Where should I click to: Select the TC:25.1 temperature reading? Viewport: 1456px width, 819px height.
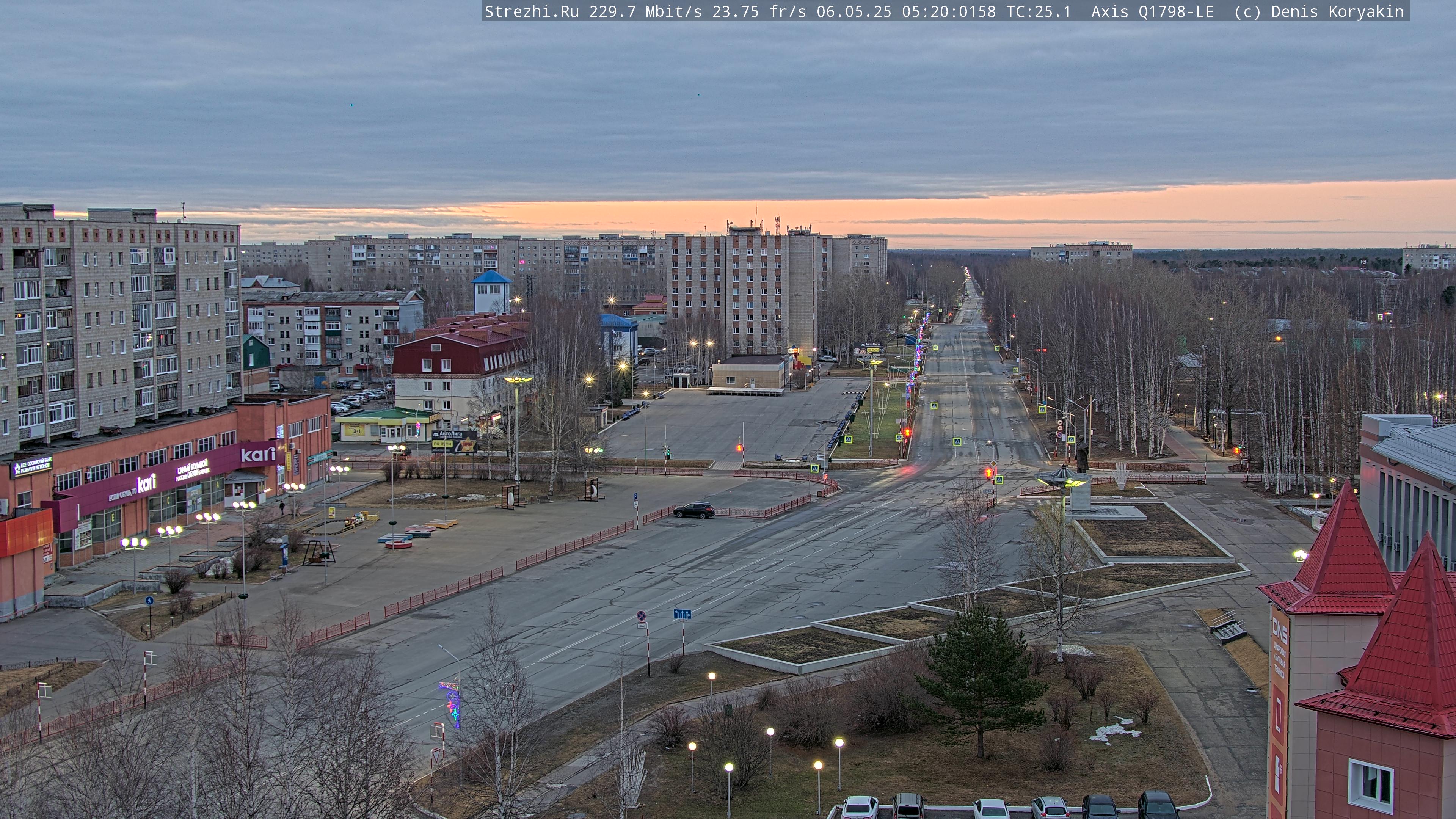click(x=1039, y=12)
